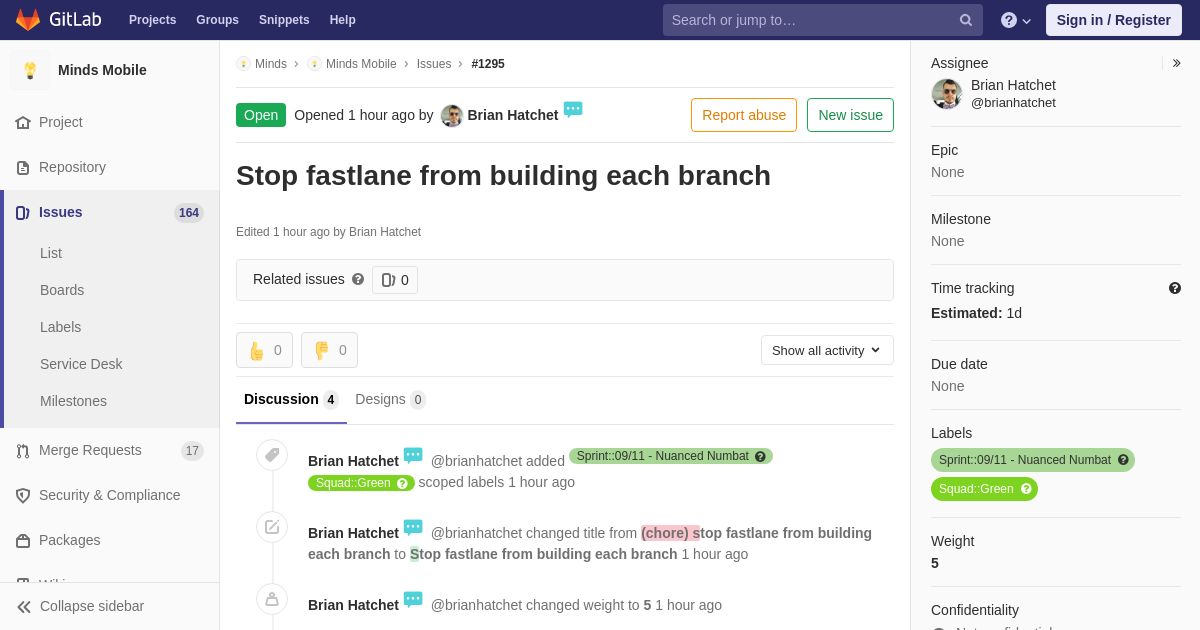Open the Groups menu in top bar

(x=217, y=20)
